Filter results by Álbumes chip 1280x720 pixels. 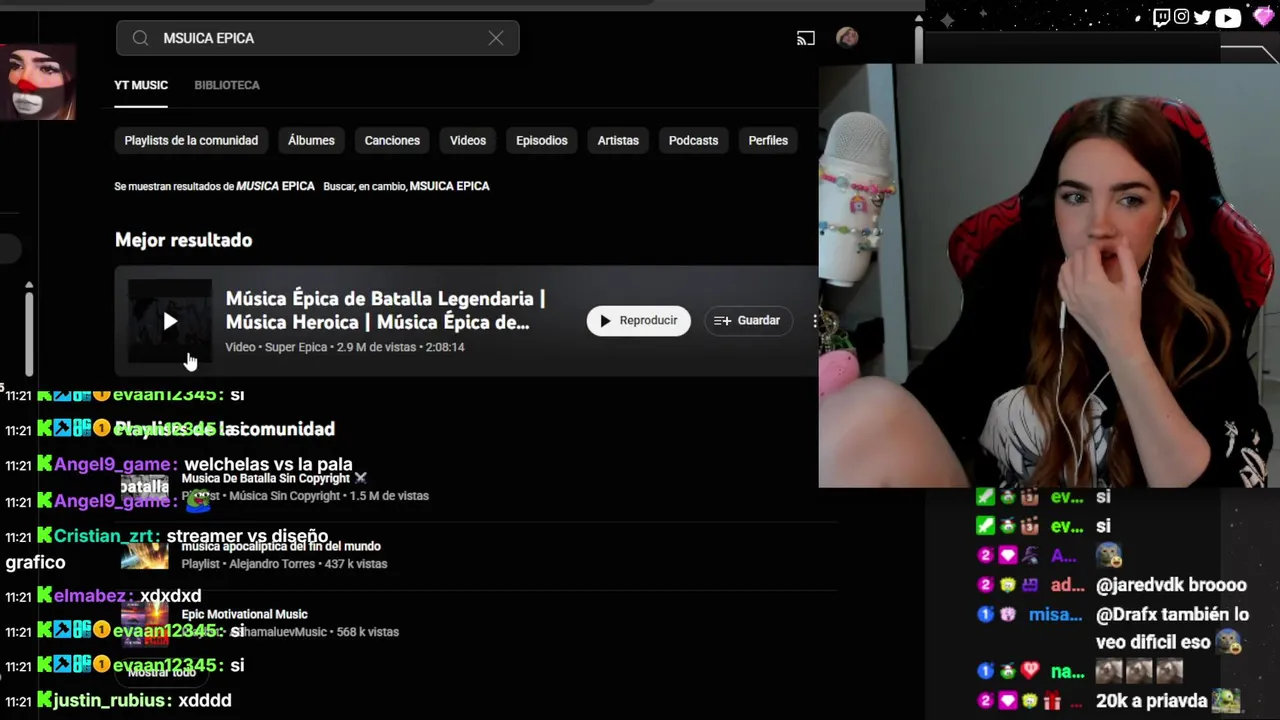(x=311, y=140)
